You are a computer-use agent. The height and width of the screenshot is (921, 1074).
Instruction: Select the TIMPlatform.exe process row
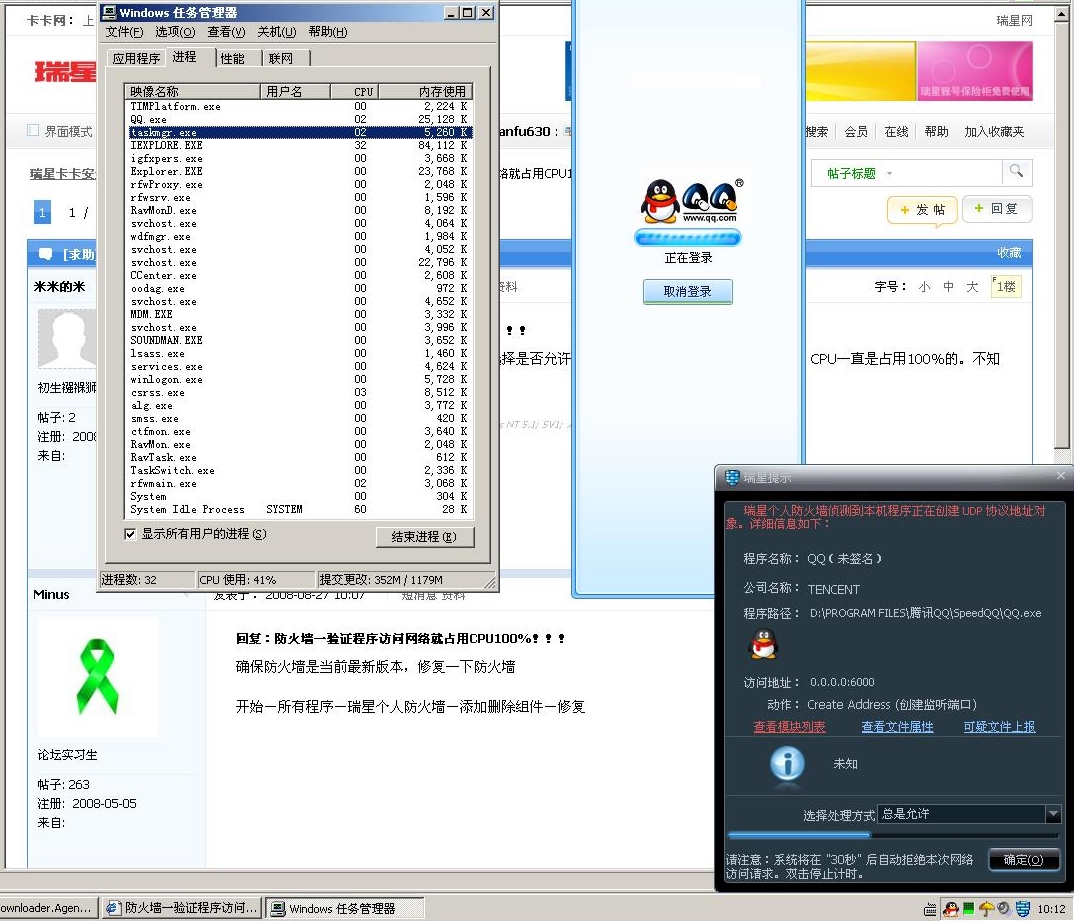[299, 106]
